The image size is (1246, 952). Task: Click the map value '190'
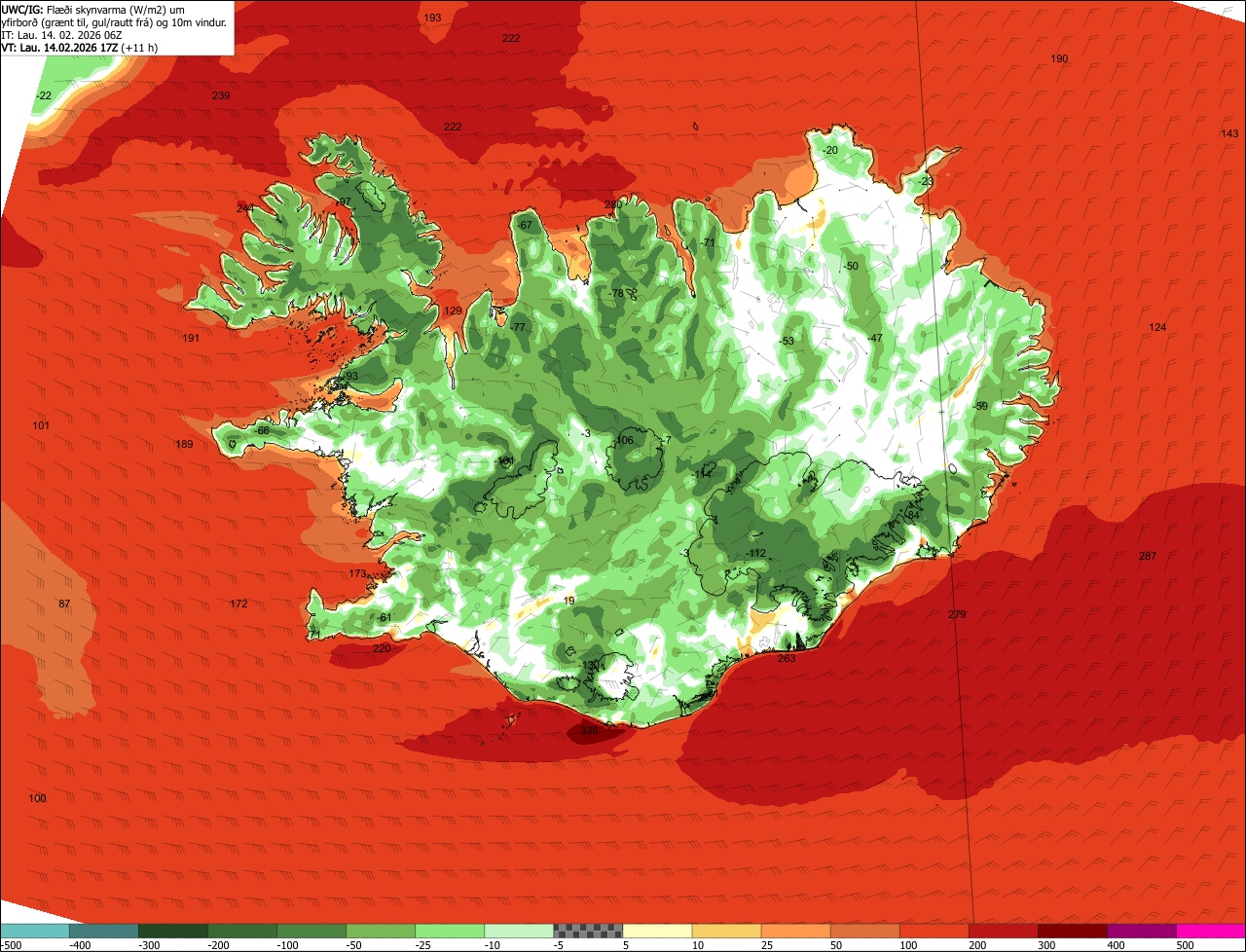[1059, 59]
